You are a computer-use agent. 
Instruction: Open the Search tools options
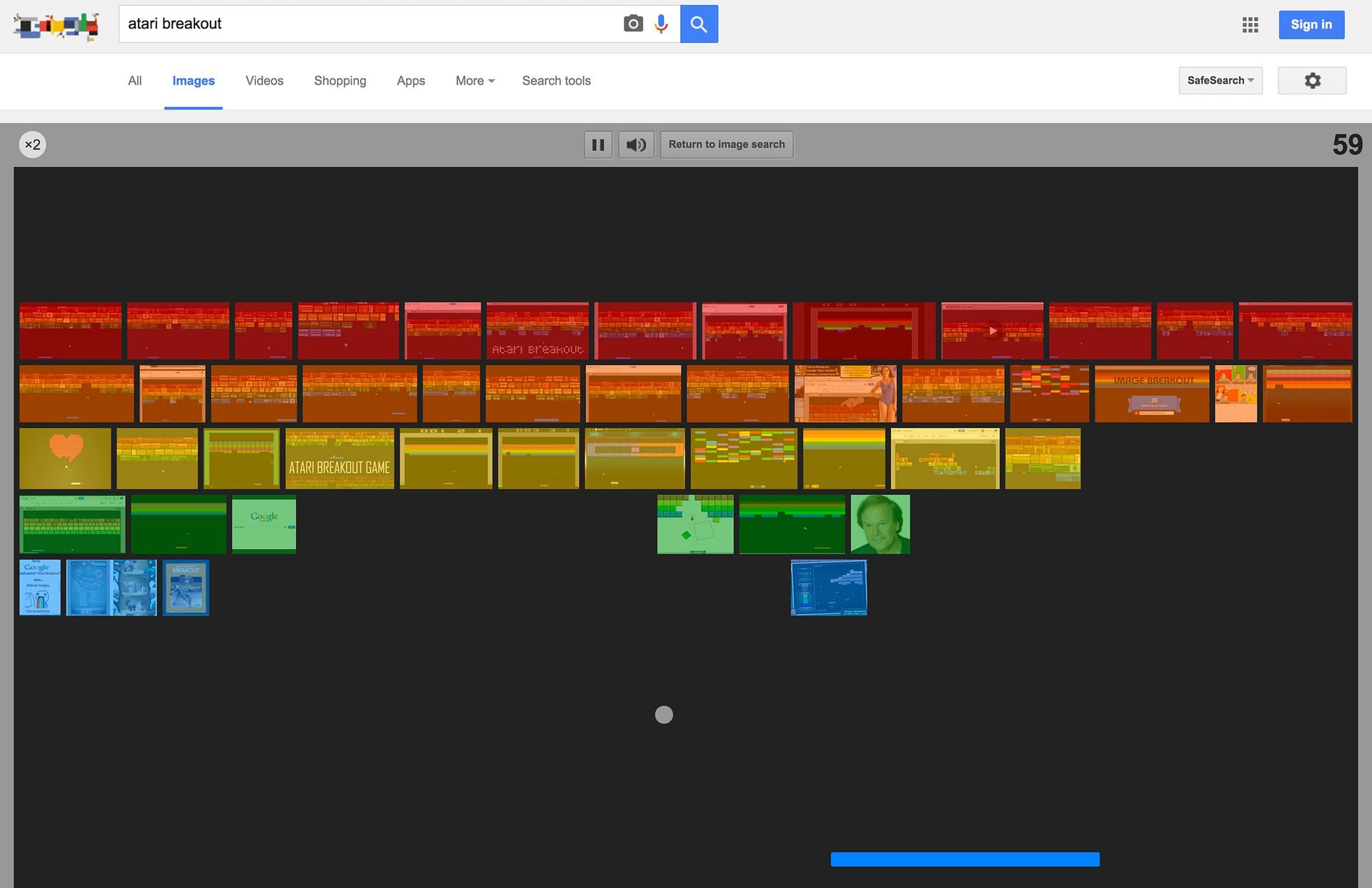coord(556,81)
